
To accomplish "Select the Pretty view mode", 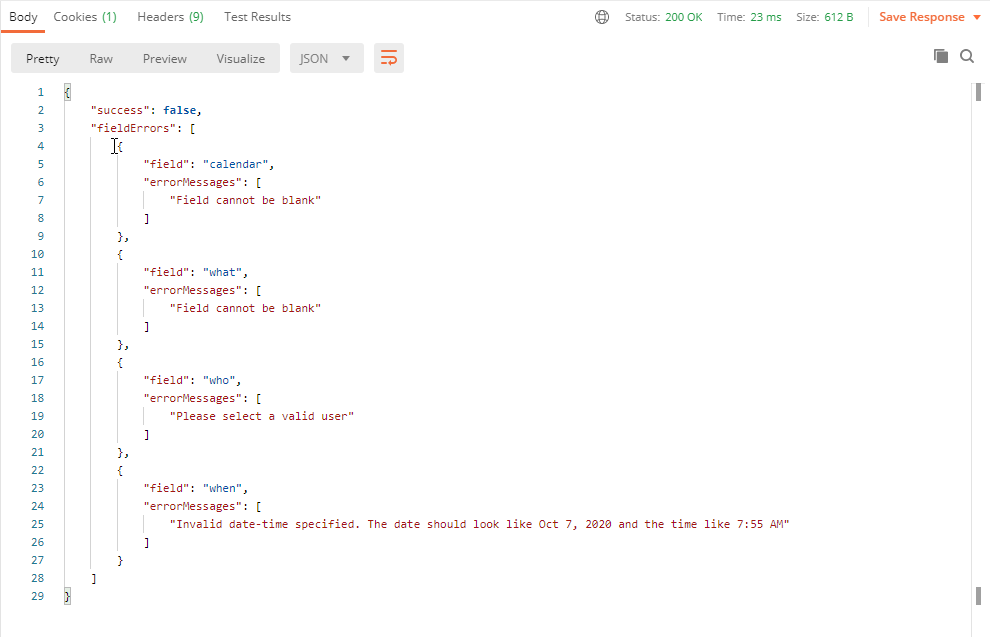I will pyautogui.click(x=42, y=58).
